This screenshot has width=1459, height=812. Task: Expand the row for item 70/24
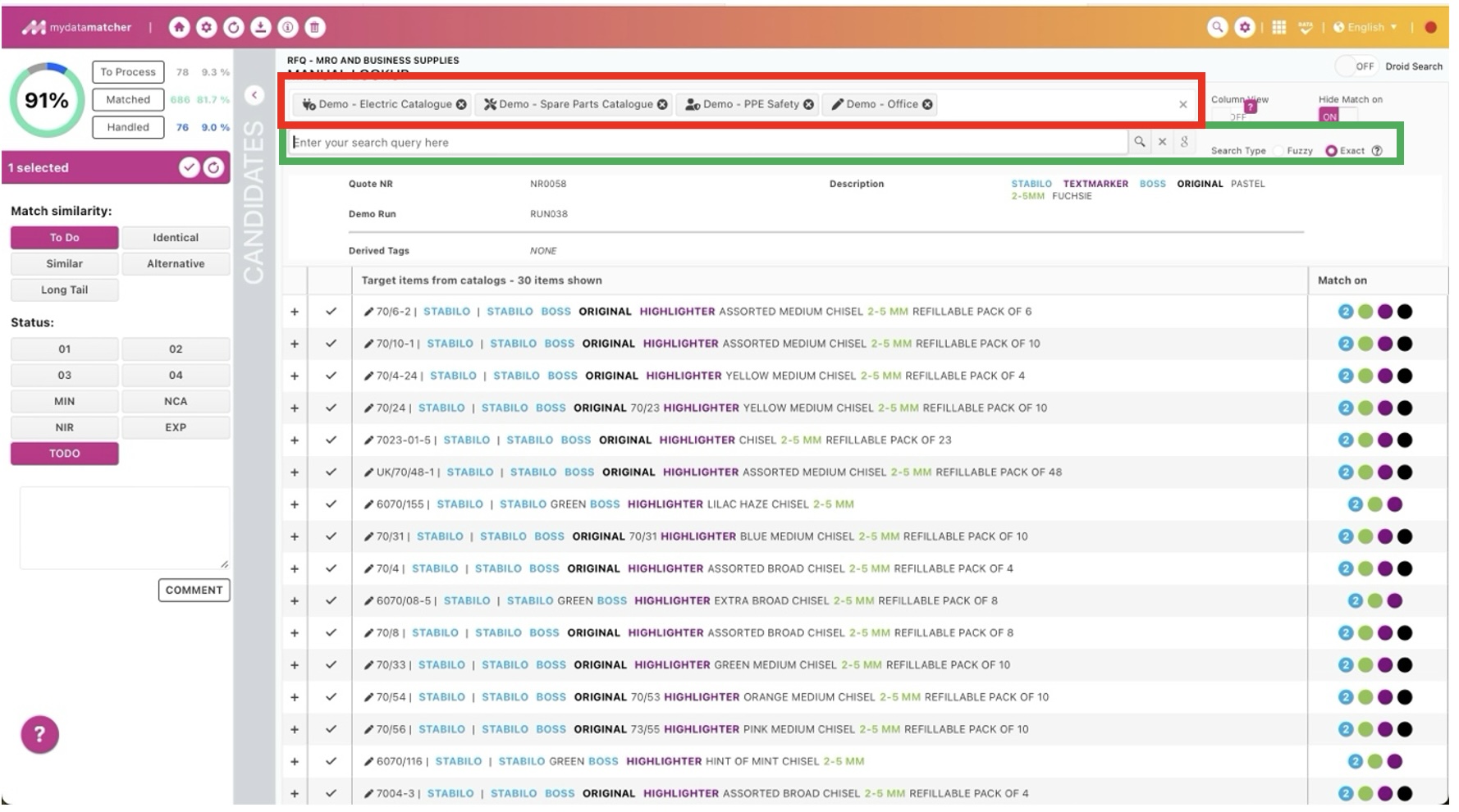pos(295,408)
